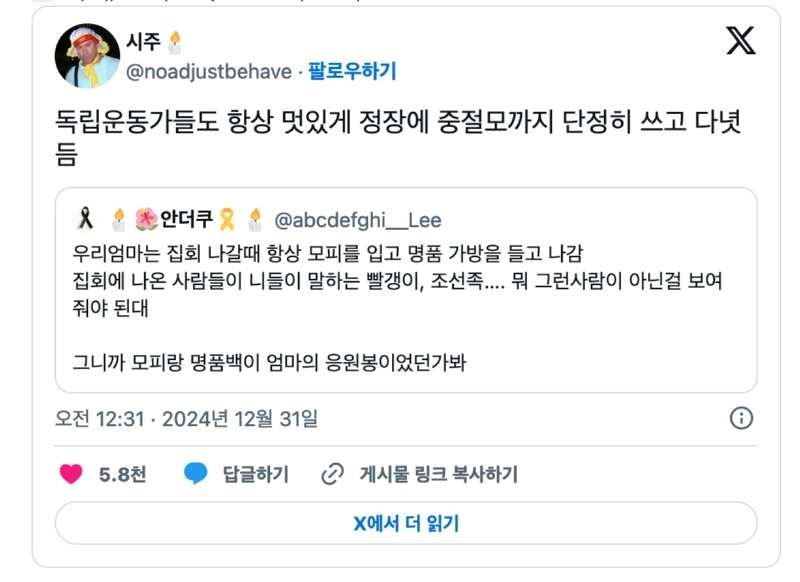The width and height of the screenshot is (800, 582).
Task: Click the 답글하기 reply text
Action: (255, 474)
